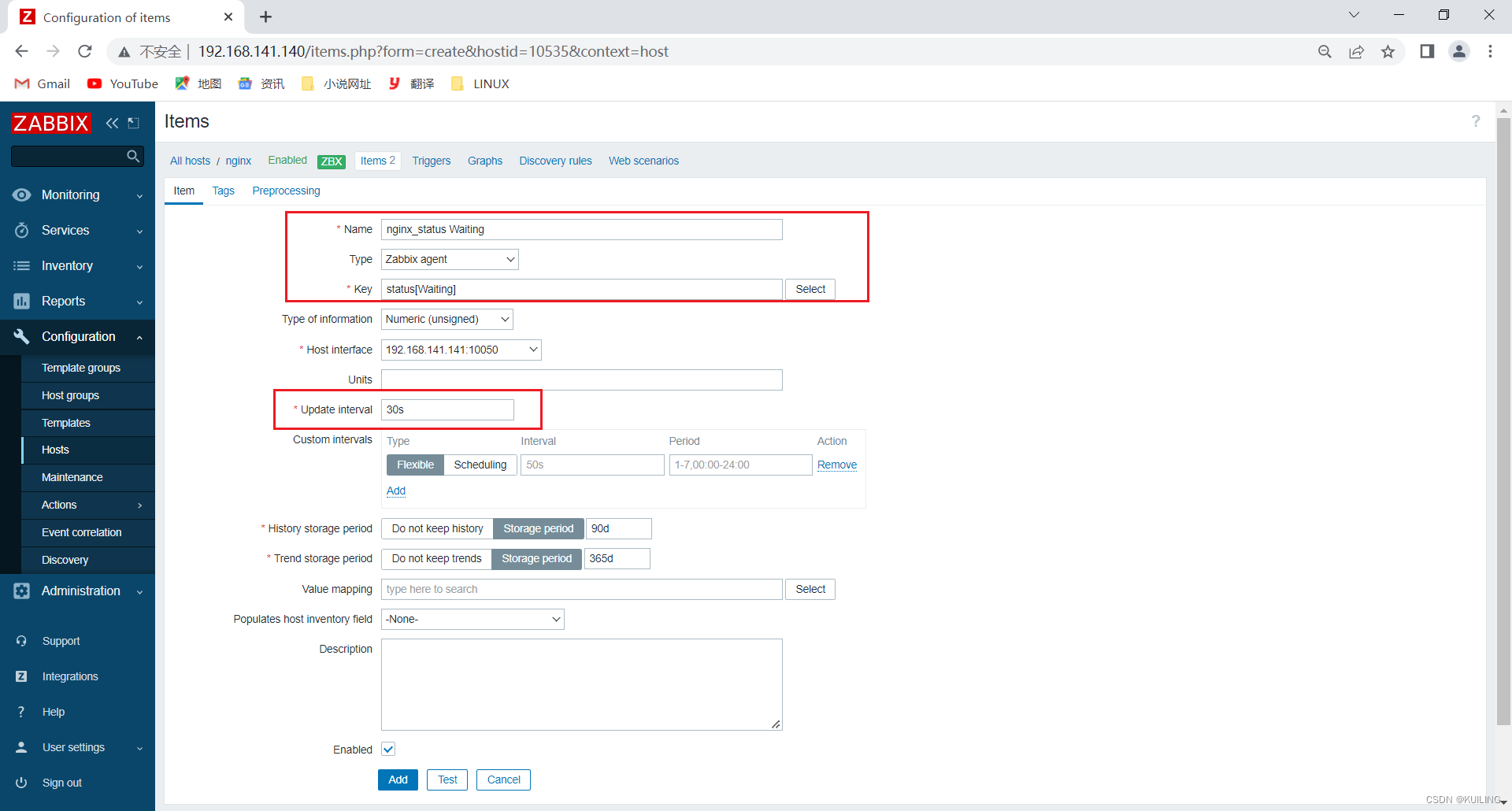
Task: Choose Storage period for history
Action: pyautogui.click(x=539, y=528)
